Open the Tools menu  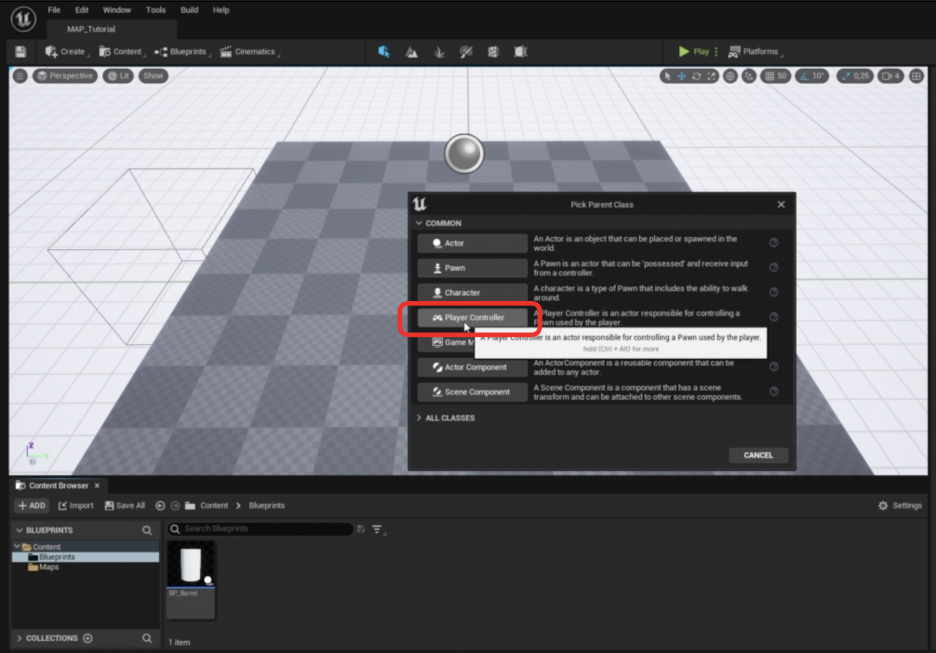[155, 10]
